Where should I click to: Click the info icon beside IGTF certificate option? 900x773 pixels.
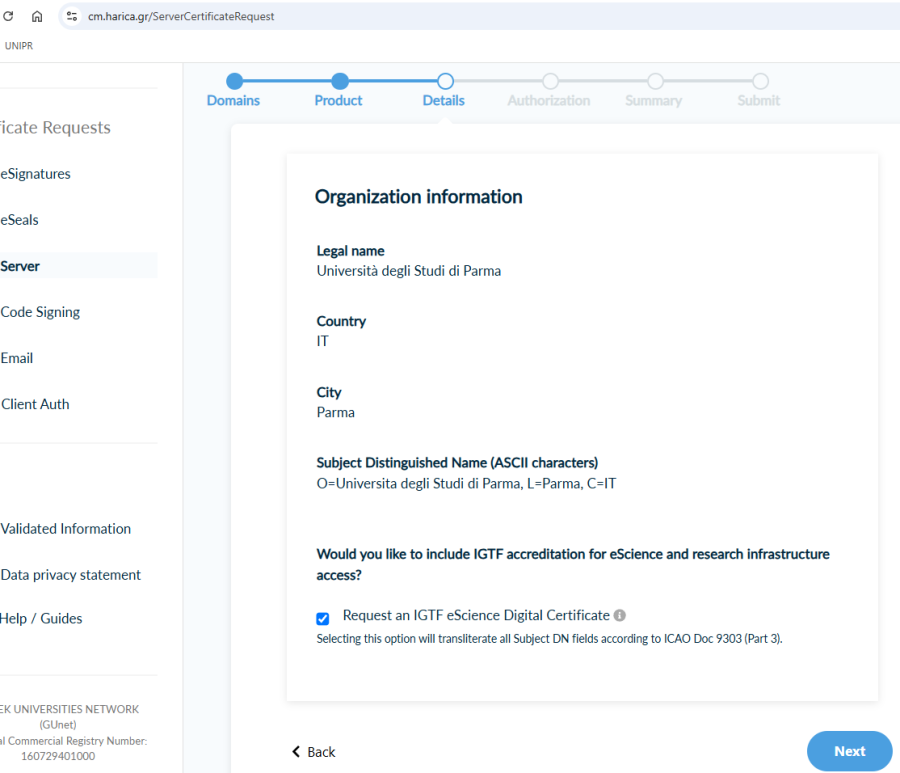(x=620, y=616)
